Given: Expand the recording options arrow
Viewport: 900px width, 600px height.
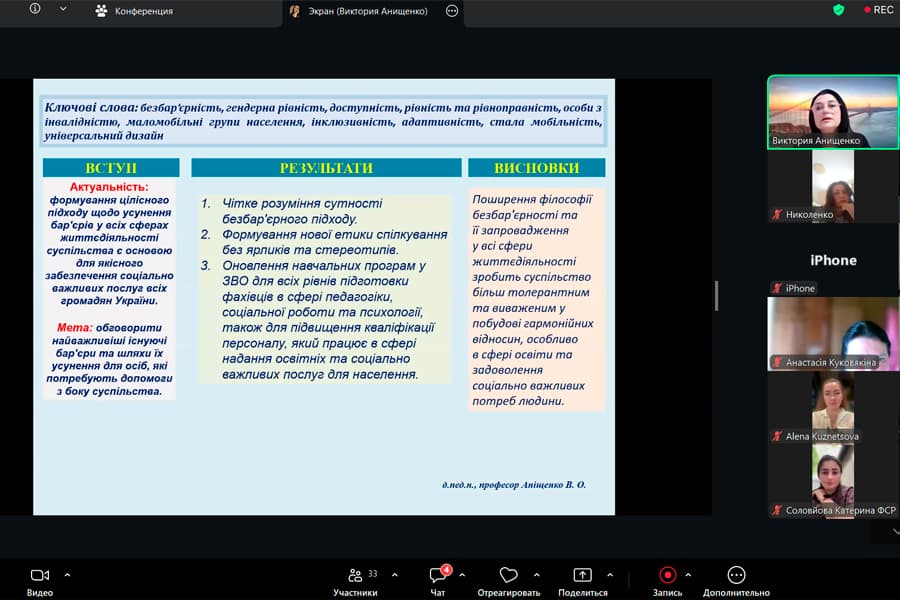Looking at the screenshot, I should tap(688, 574).
